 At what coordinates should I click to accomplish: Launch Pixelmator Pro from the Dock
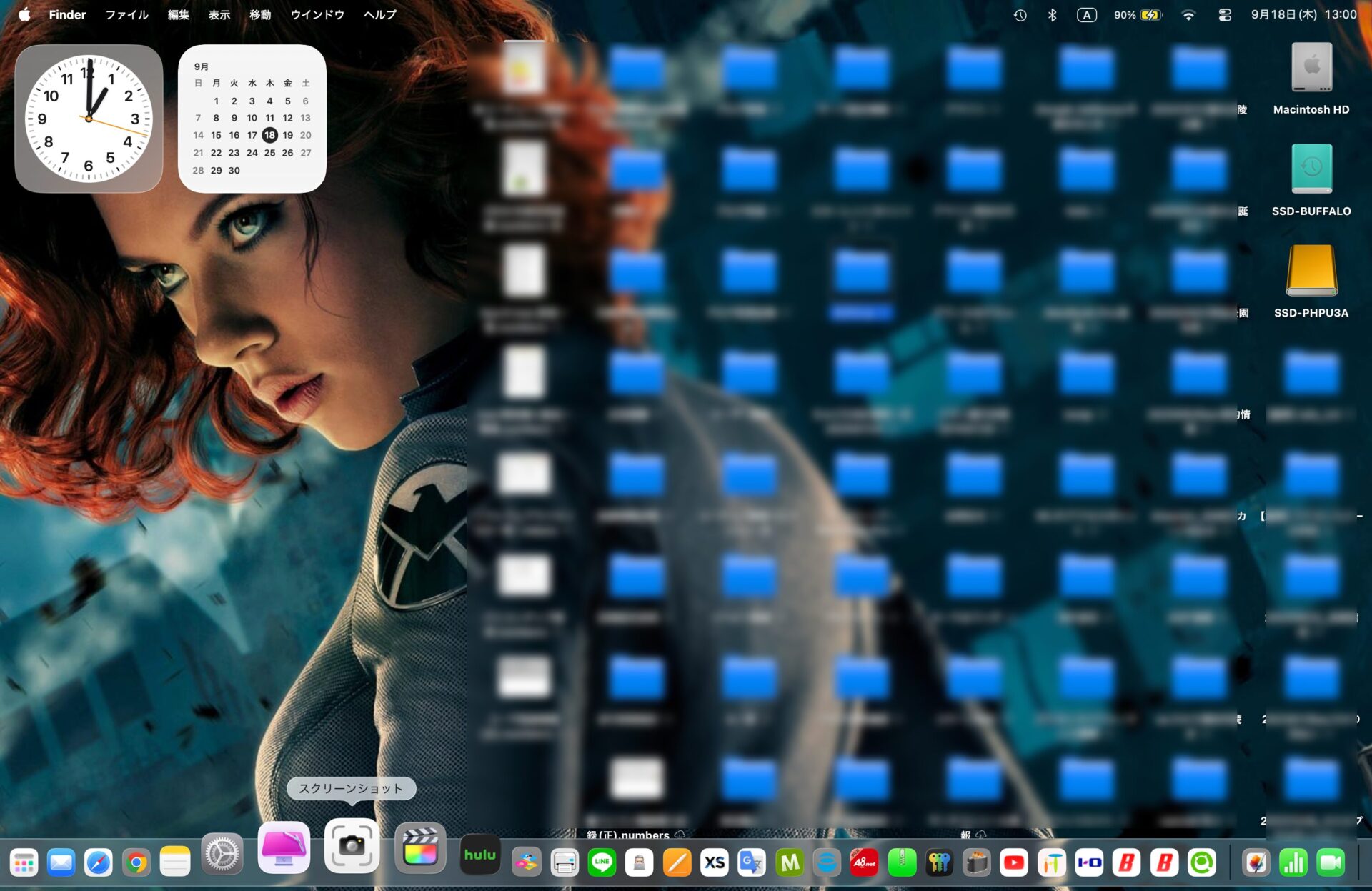point(1256,862)
